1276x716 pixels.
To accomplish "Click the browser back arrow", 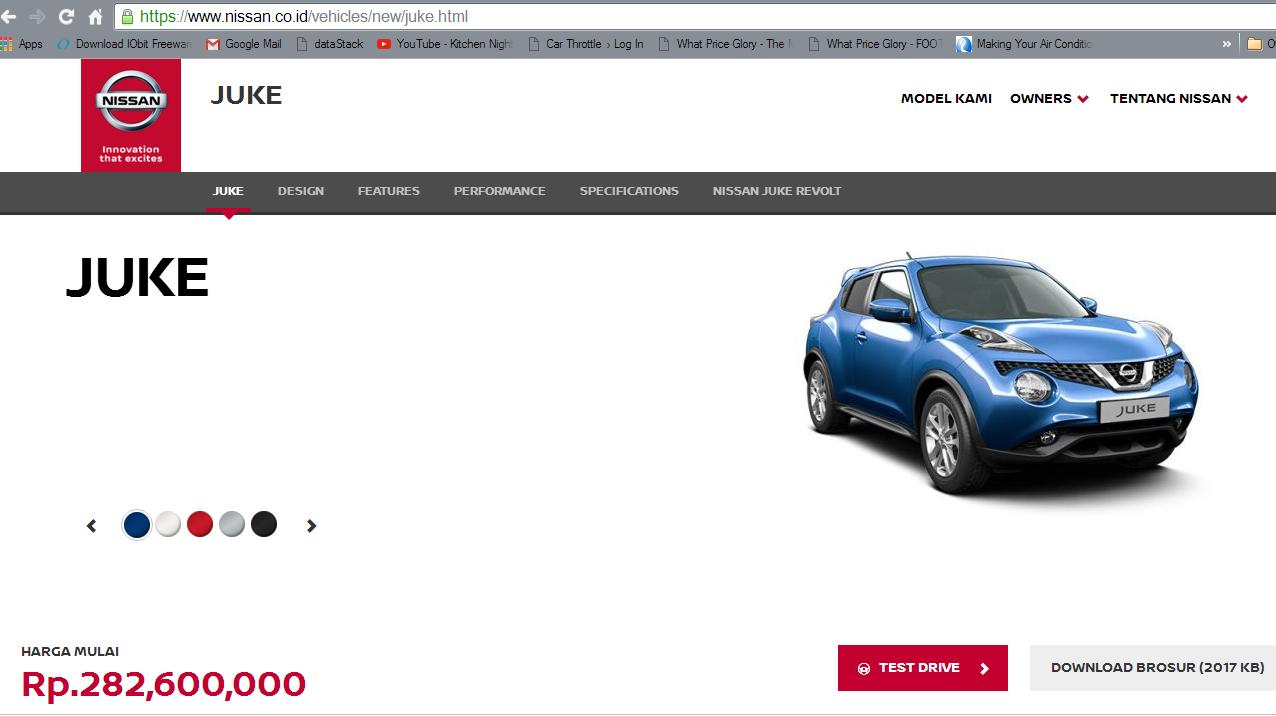I will coord(8,16).
